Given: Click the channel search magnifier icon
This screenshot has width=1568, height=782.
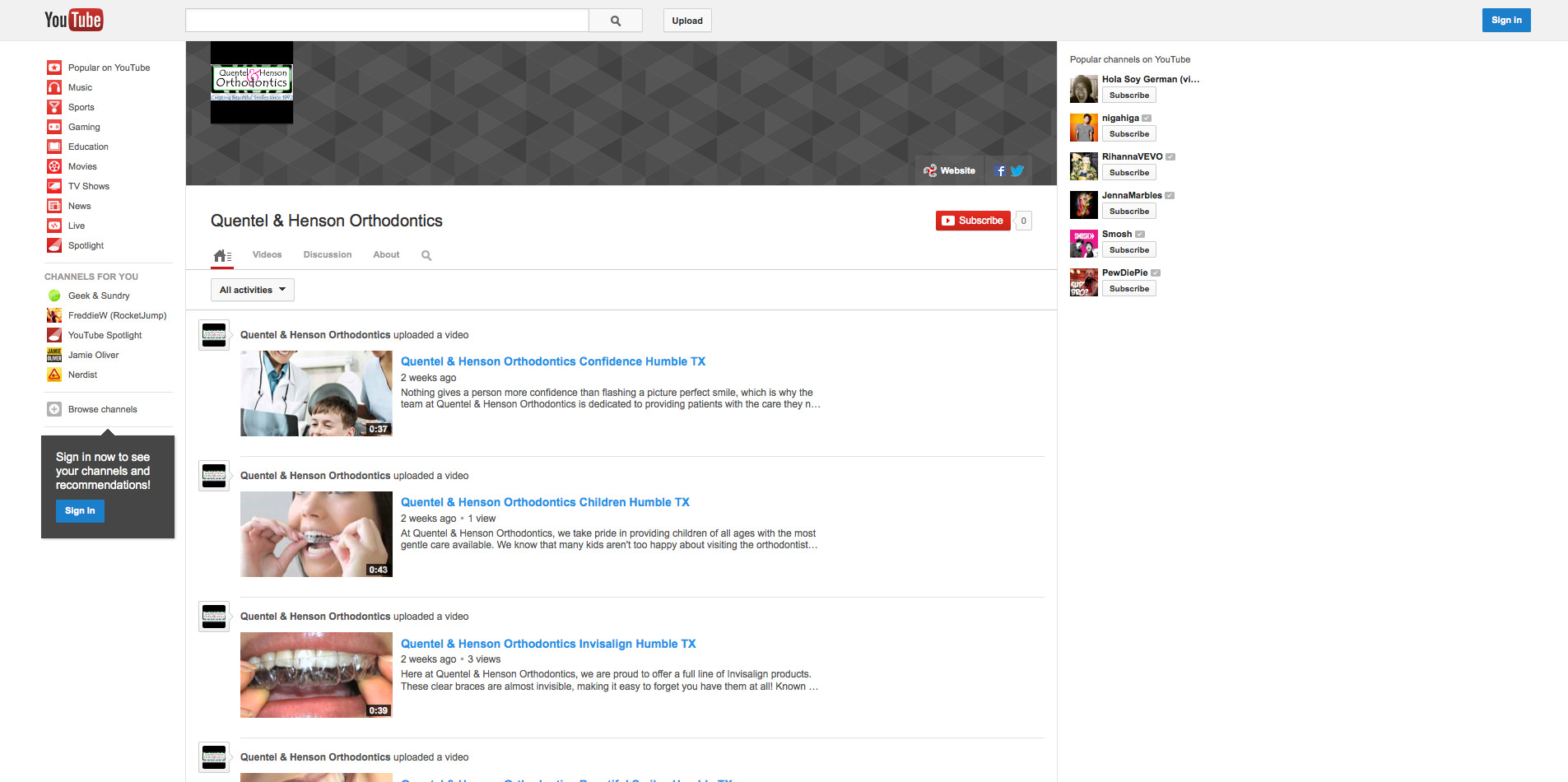Looking at the screenshot, I should coord(426,255).
